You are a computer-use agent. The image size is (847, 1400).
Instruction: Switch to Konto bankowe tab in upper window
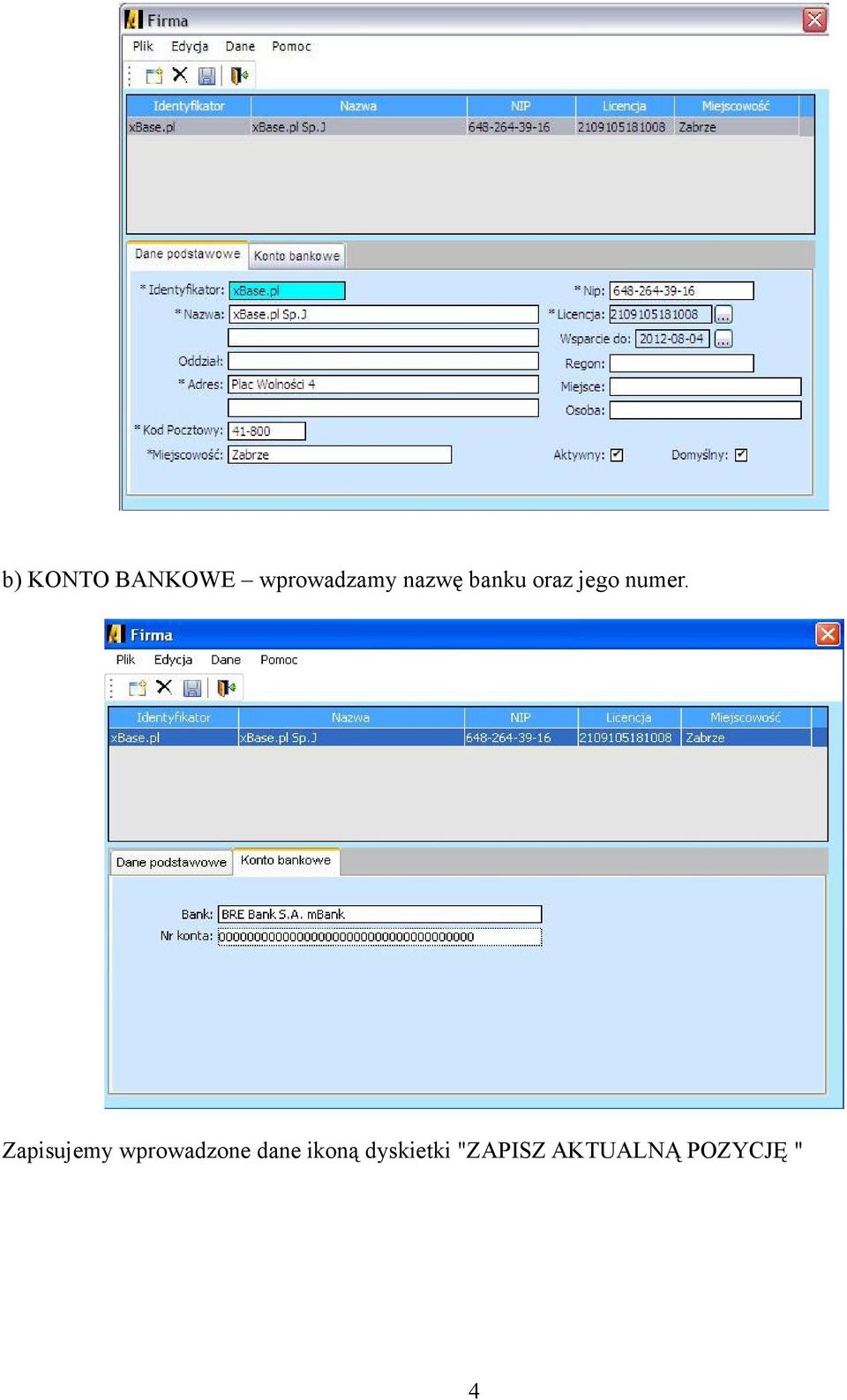coord(296,256)
